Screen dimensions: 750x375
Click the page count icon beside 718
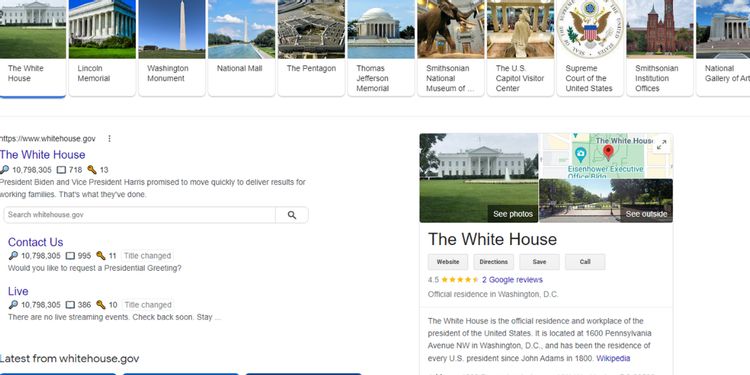(x=61, y=170)
